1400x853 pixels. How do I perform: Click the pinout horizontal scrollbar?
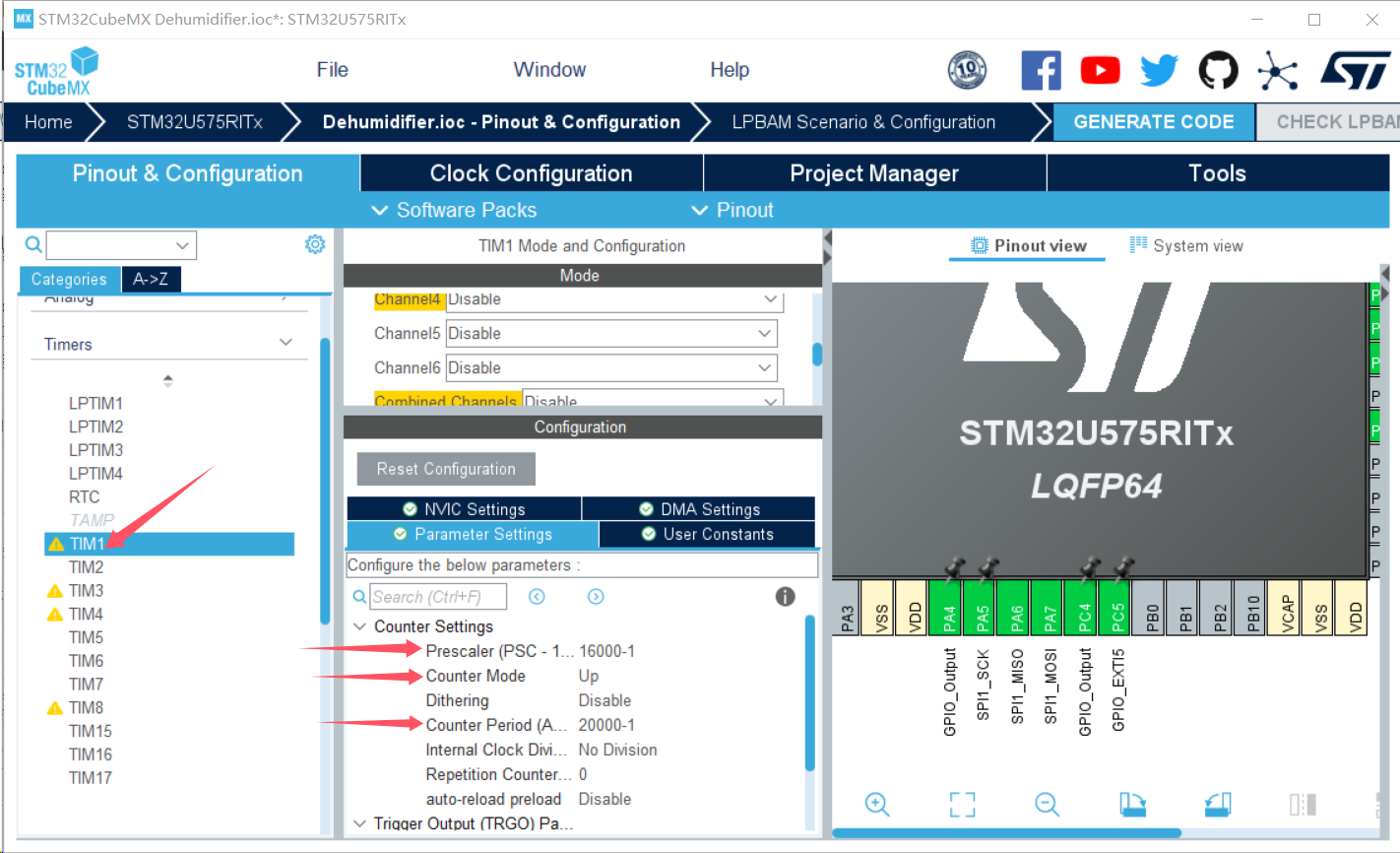[1006, 832]
